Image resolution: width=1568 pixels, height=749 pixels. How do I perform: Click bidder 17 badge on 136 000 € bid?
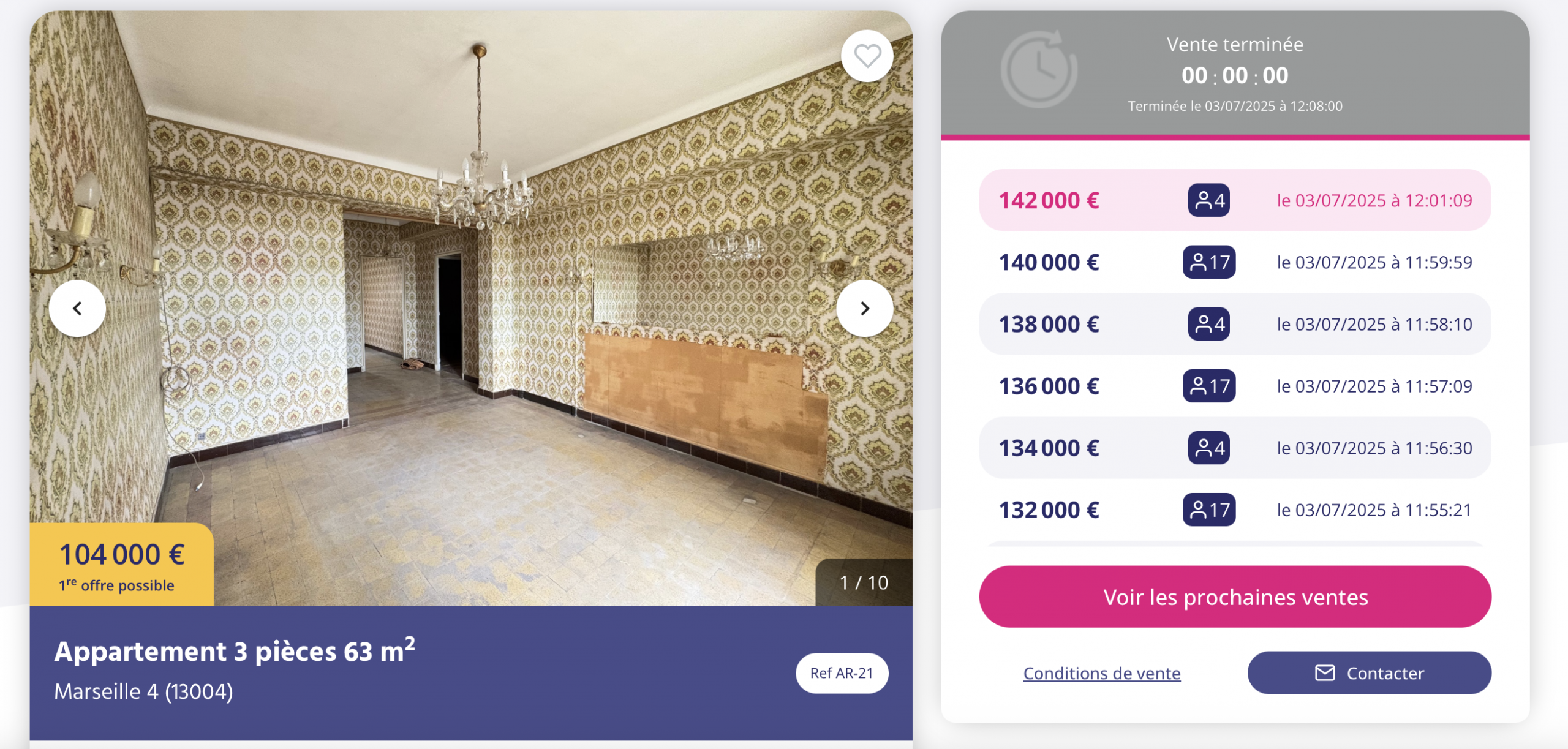[x=1209, y=386]
